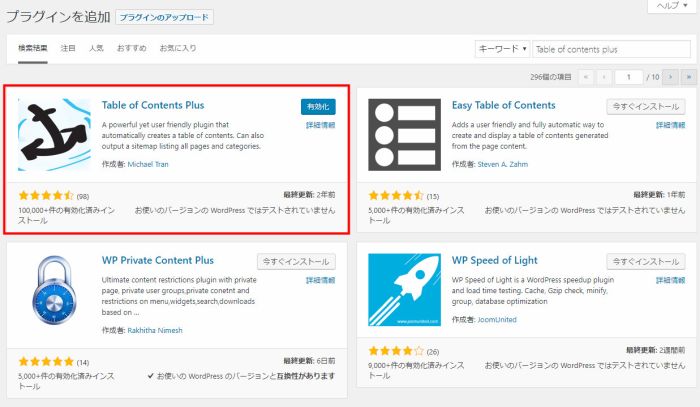This screenshot has width=700, height=407.
Task: Install WP Speed of Light now
Action: point(646,262)
